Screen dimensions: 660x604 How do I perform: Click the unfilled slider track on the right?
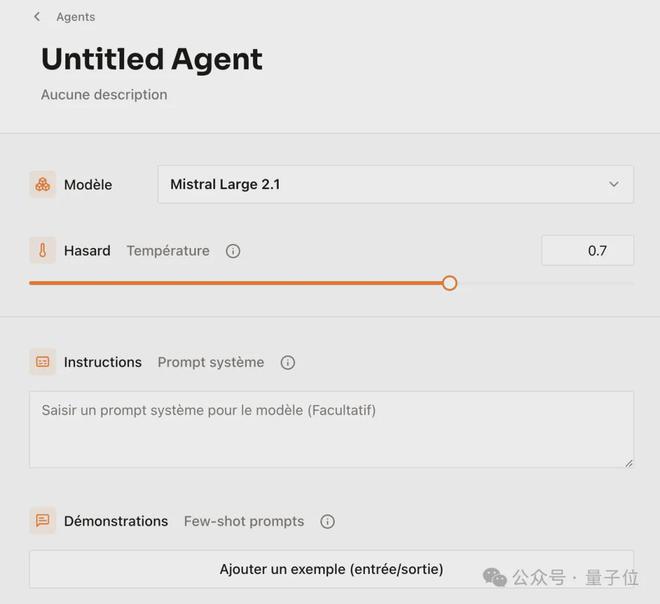[x=545, y=283]
